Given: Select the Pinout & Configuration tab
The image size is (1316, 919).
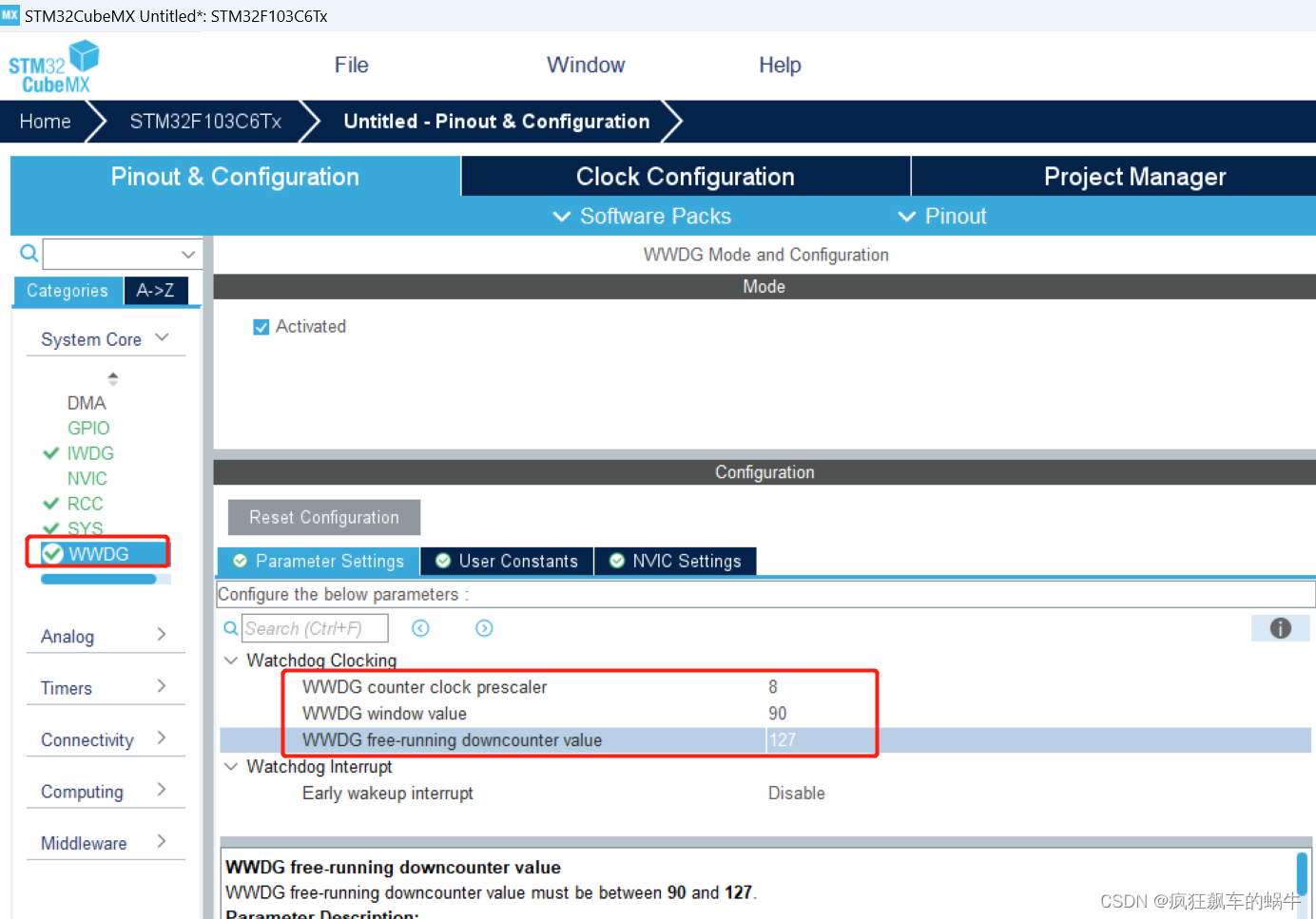Looking at the screenshot, I should [x=235, y=177].
